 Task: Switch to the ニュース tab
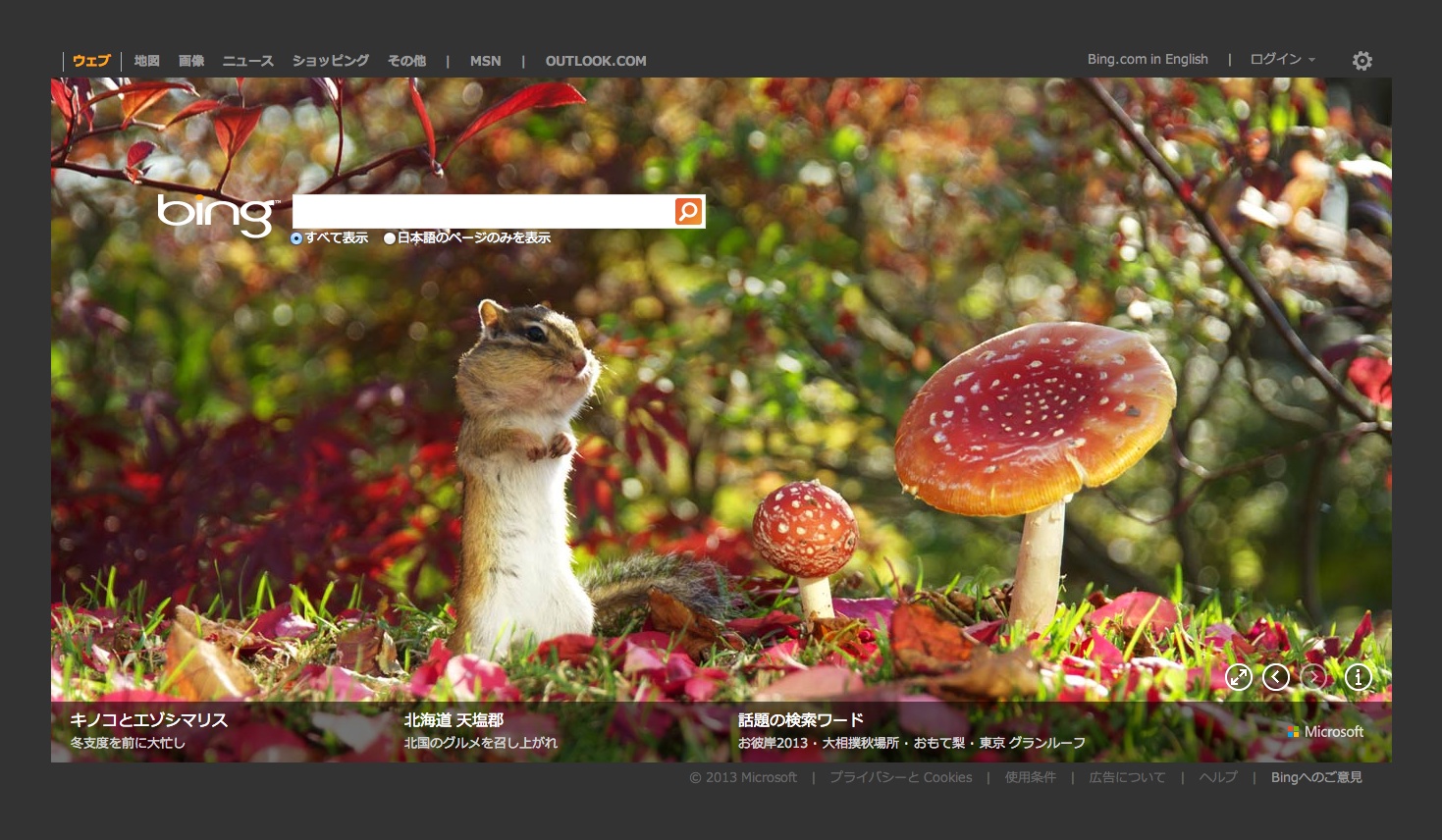click(247, 61)
